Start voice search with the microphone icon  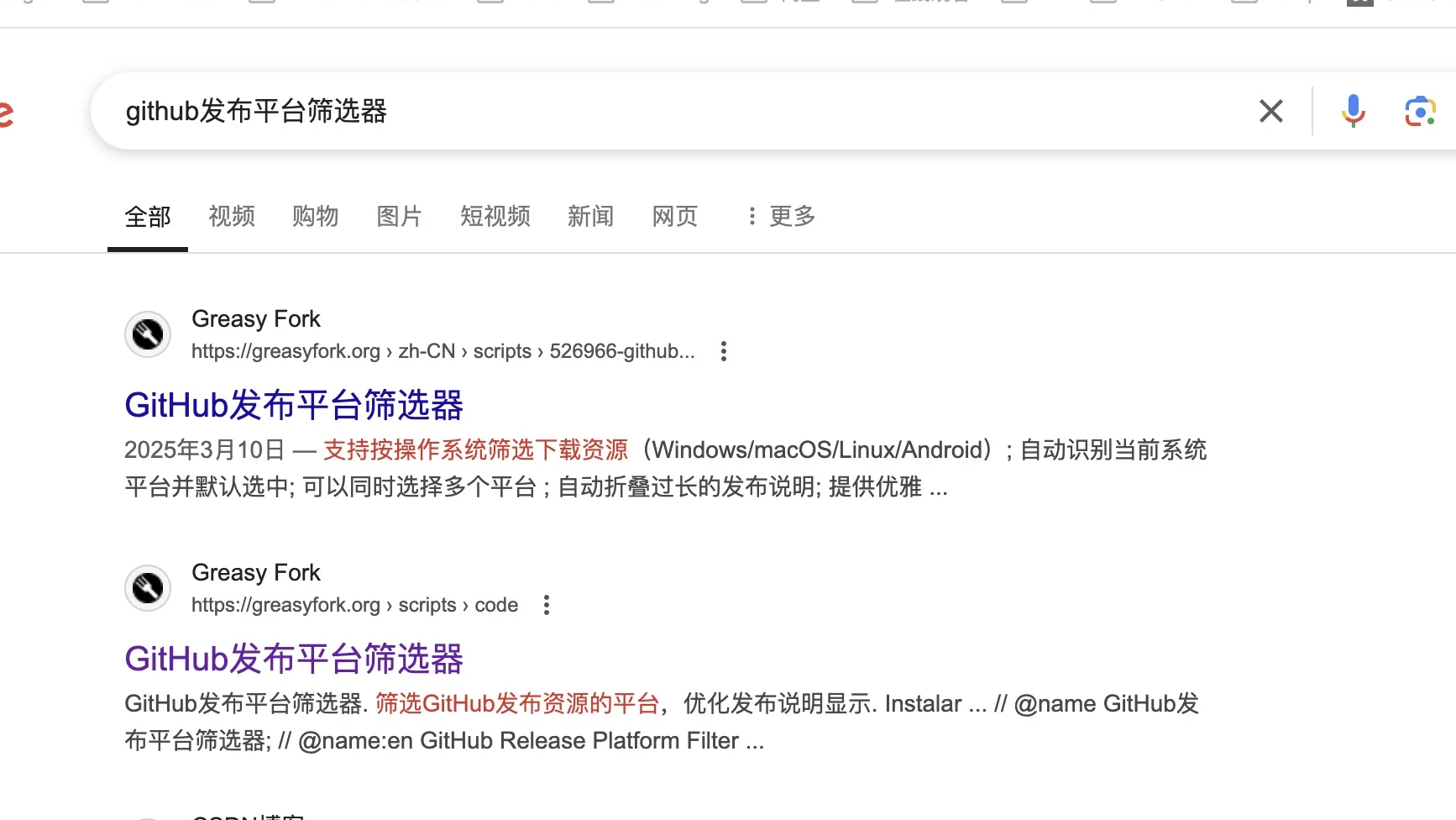[1352, 110]
